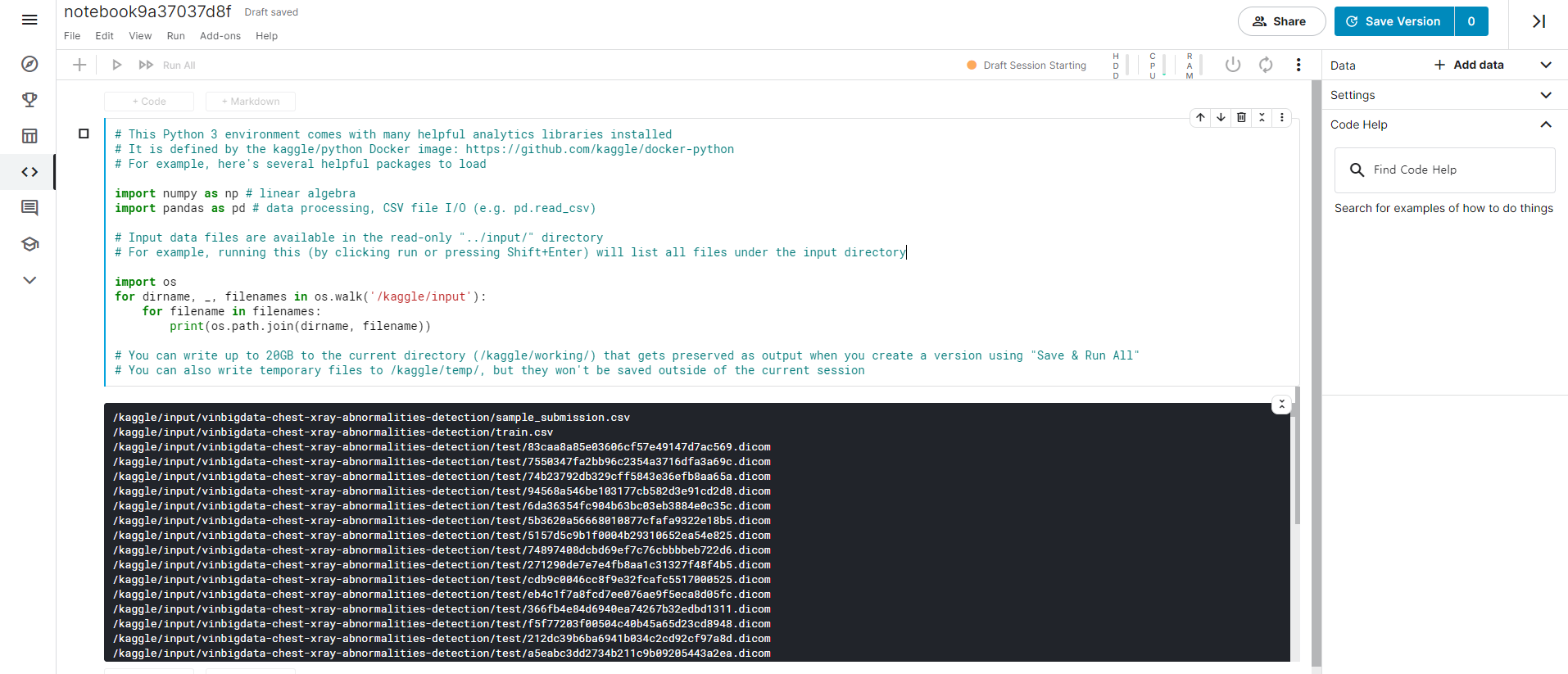Screen dimensions: 1568x674
Task: Click the sample_submission.csv output line
Action: click(371, 418)
